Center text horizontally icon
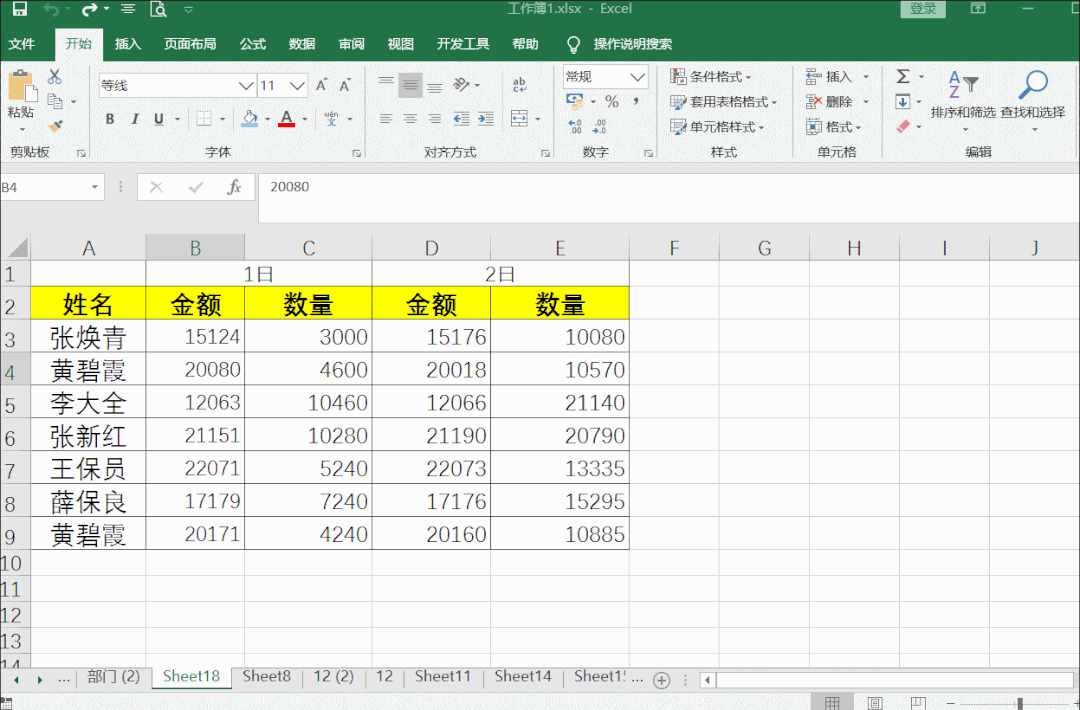The height and width of the screenshot is (710, 1080). click(x=410, y=118)
